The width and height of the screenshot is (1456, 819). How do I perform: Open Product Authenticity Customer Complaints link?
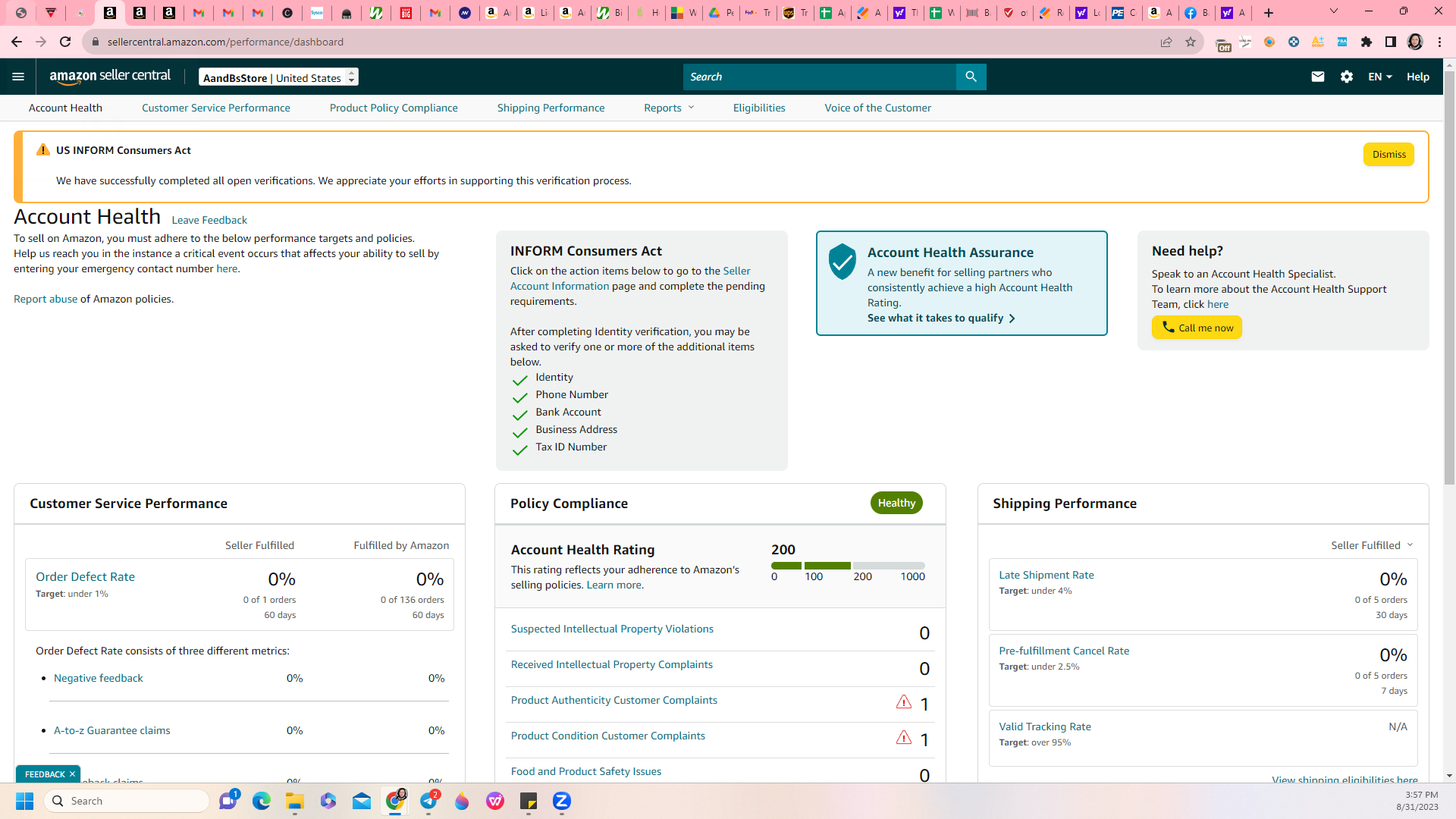pyautogui.click(x=614, y=700)
